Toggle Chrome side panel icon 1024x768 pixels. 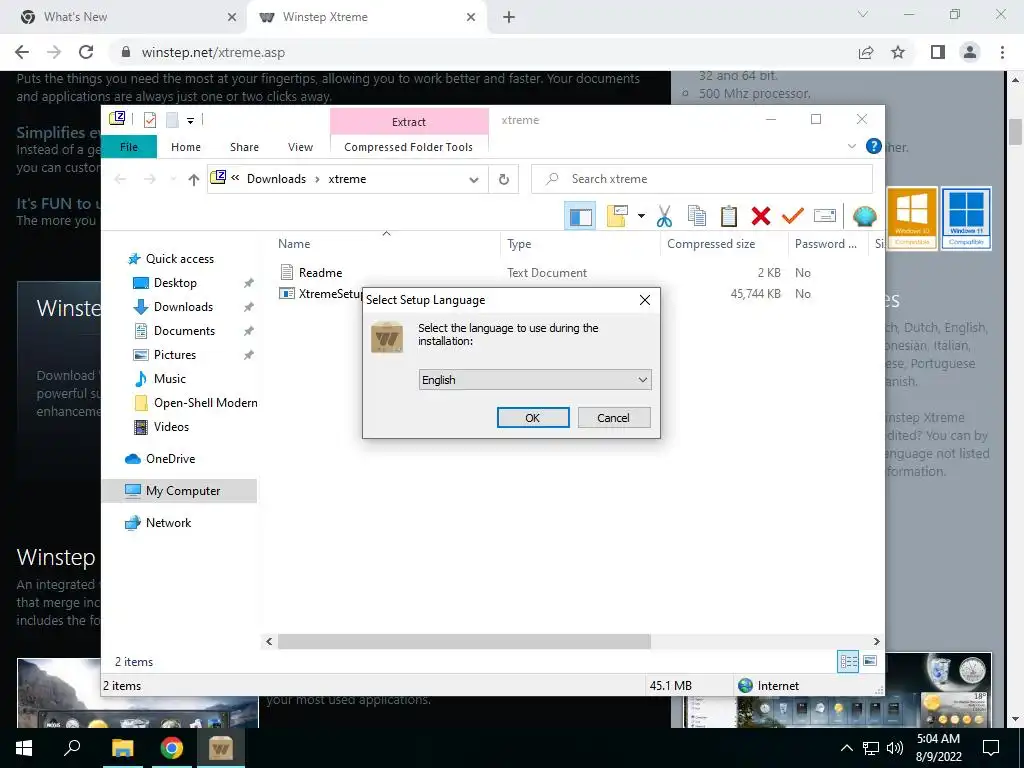pos(938,52)
